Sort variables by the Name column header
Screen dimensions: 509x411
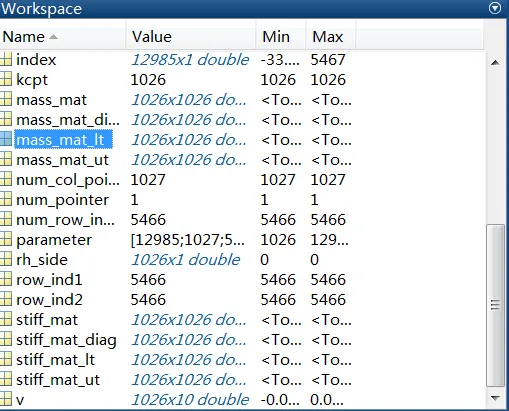63,36
